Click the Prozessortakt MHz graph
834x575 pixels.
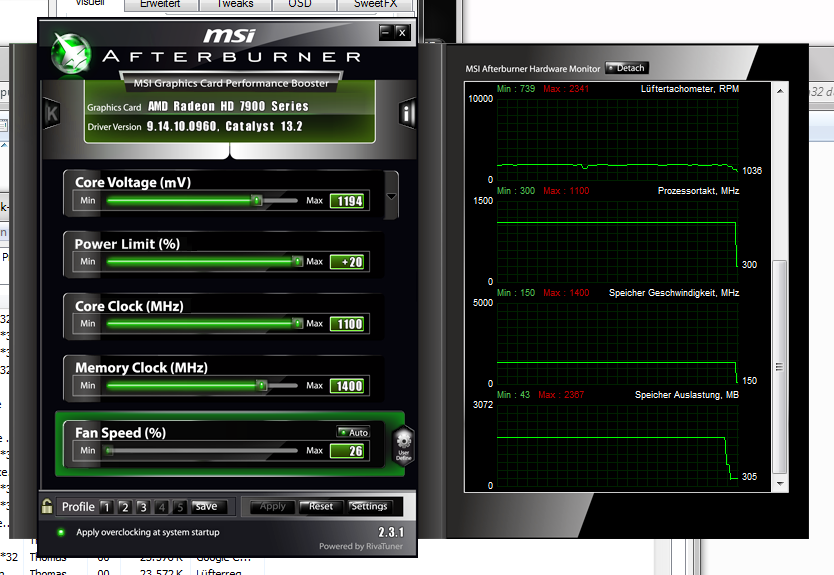(x=618, y=241)
